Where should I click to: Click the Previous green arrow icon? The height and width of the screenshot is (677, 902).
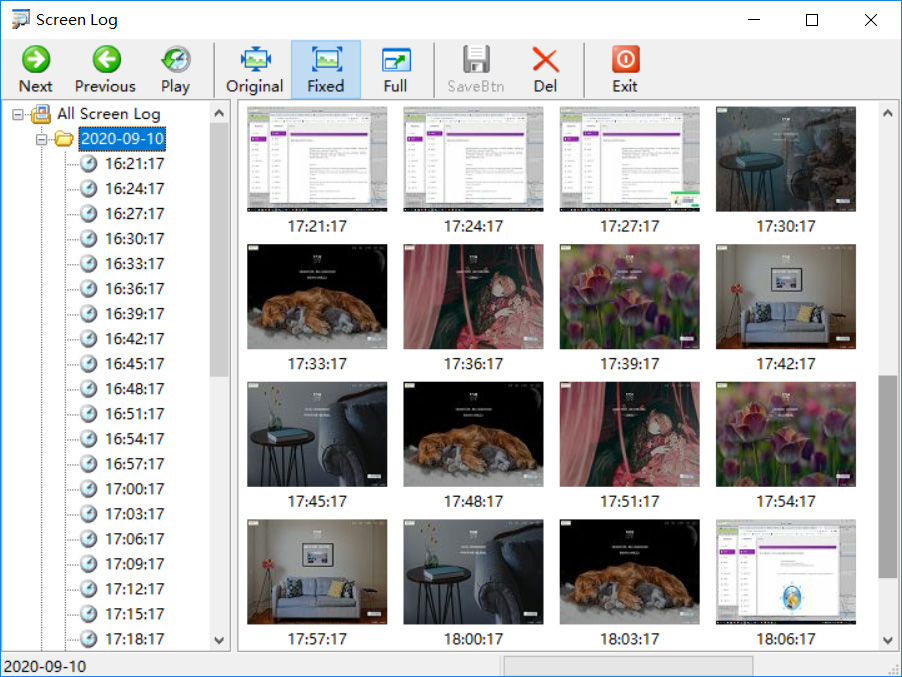coord(105,60)
